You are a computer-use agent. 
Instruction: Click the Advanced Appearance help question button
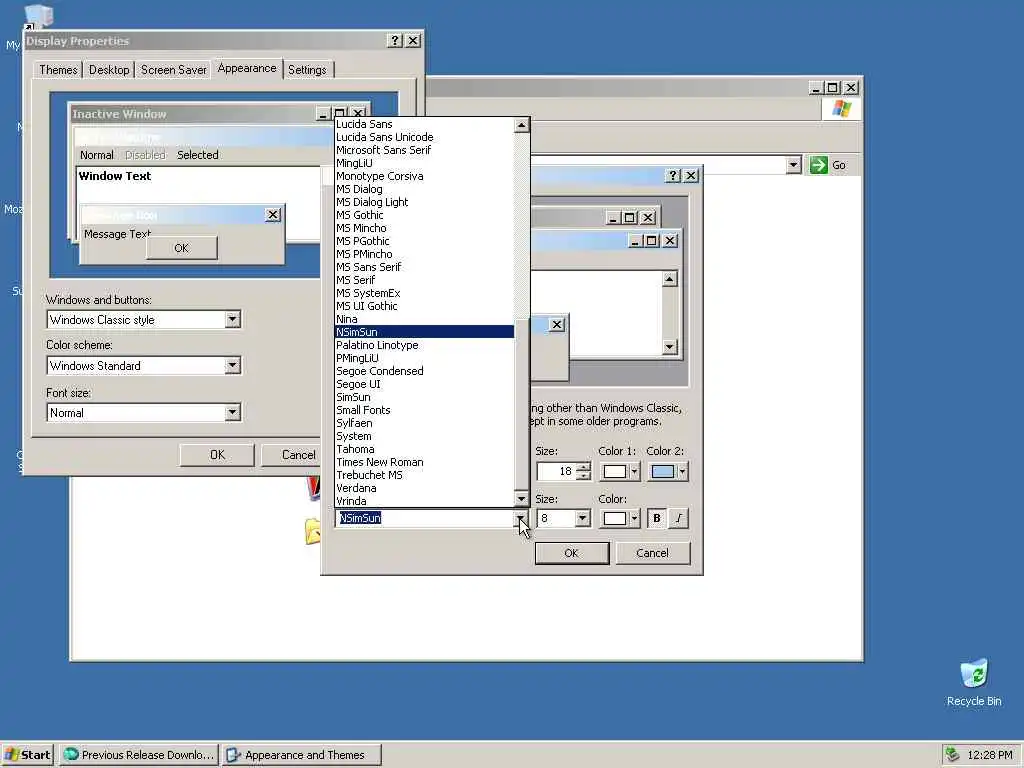[x=673, y=175]
